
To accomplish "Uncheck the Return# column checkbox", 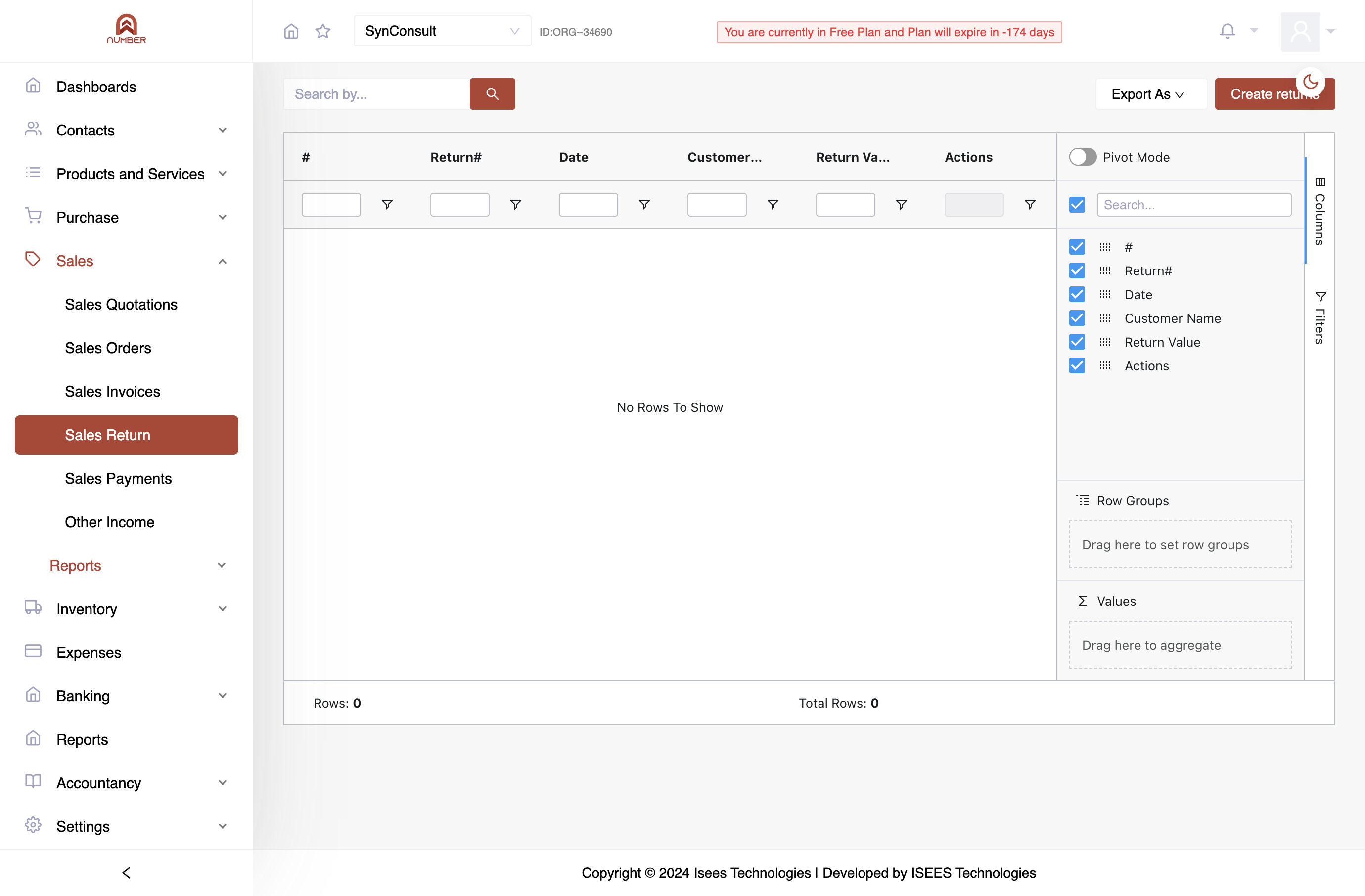I will click(x=1077, y=270).
